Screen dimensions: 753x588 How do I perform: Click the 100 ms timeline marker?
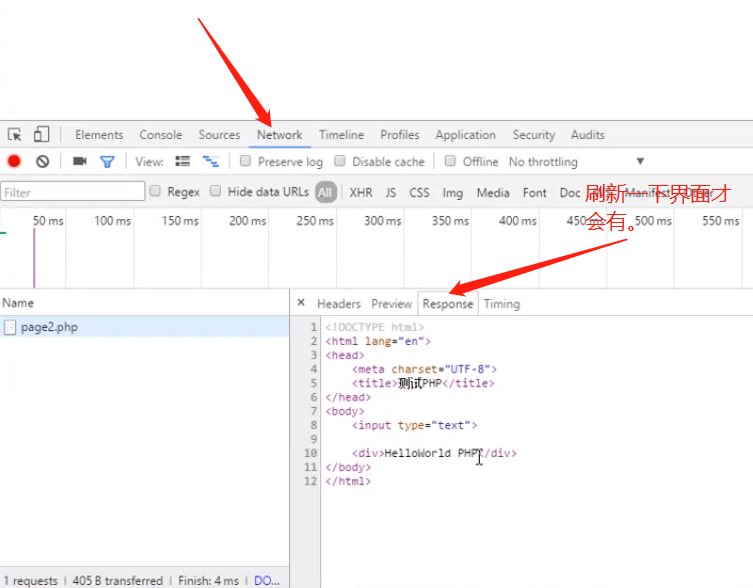[x=112, y=220]
